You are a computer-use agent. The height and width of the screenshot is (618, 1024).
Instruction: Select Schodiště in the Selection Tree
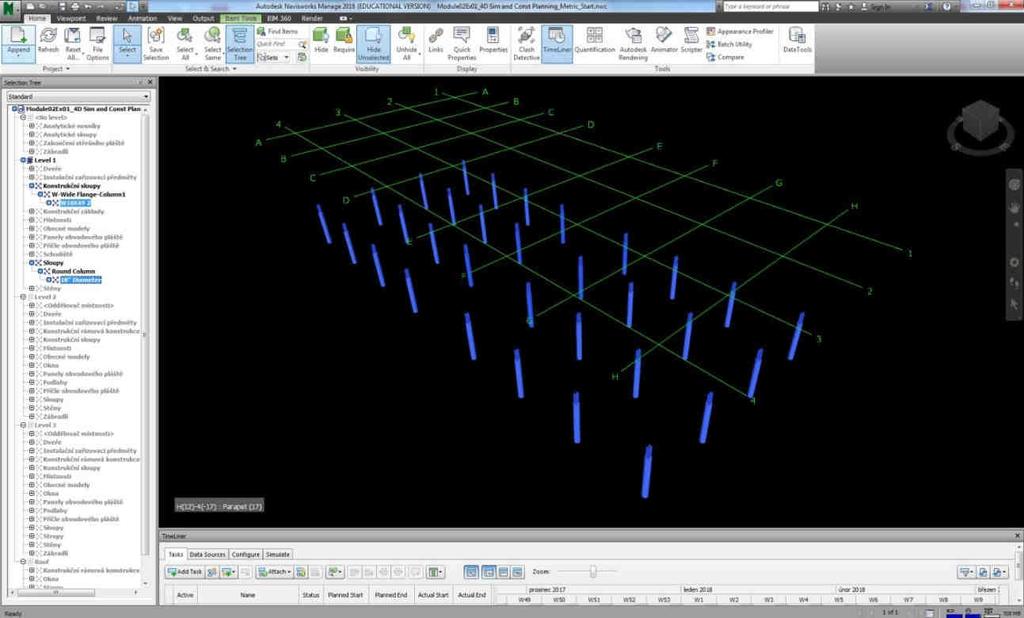pyautogui.click(x=57, y=254)
